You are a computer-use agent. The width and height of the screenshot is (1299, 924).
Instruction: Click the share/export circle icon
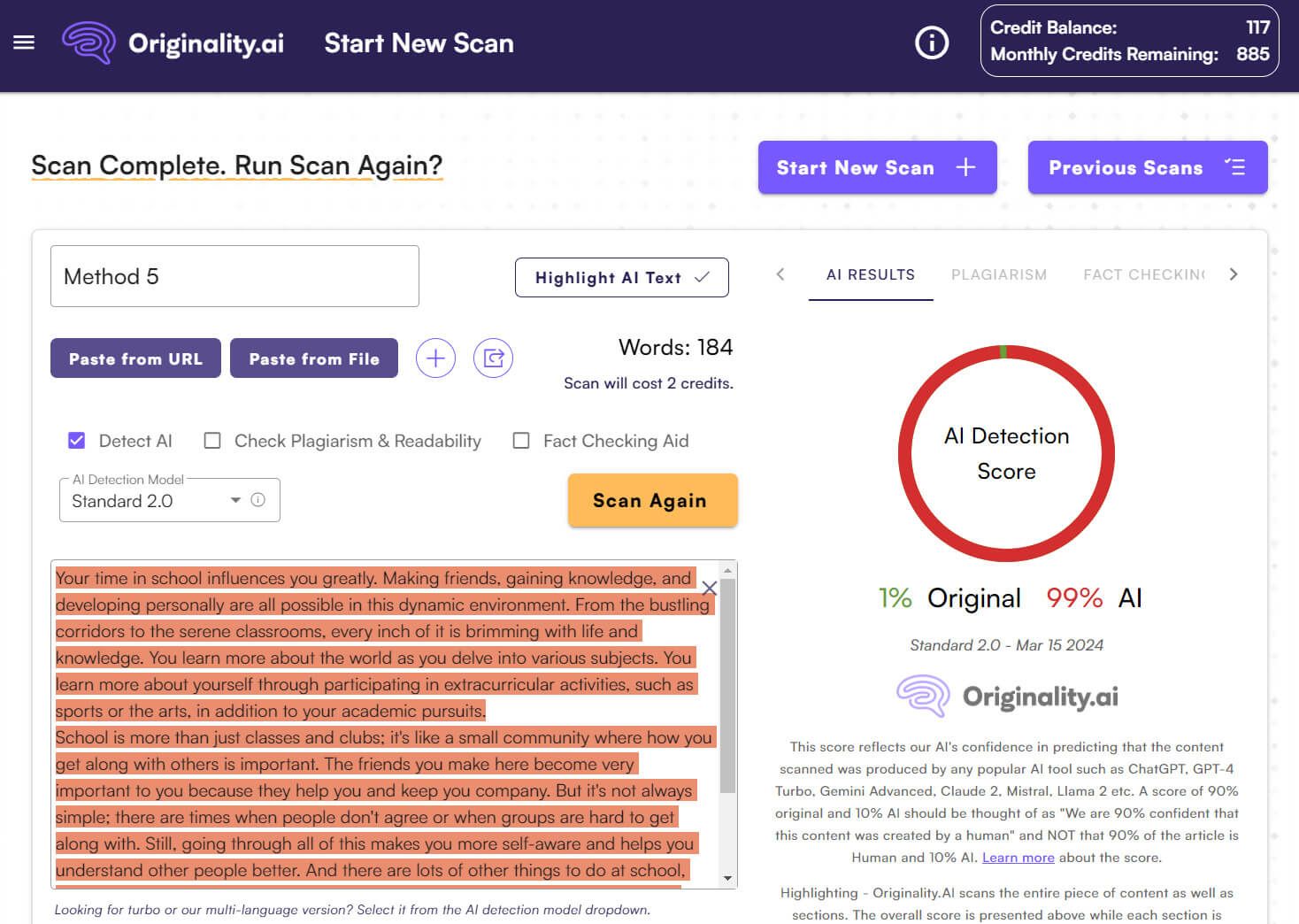[493, 358]
